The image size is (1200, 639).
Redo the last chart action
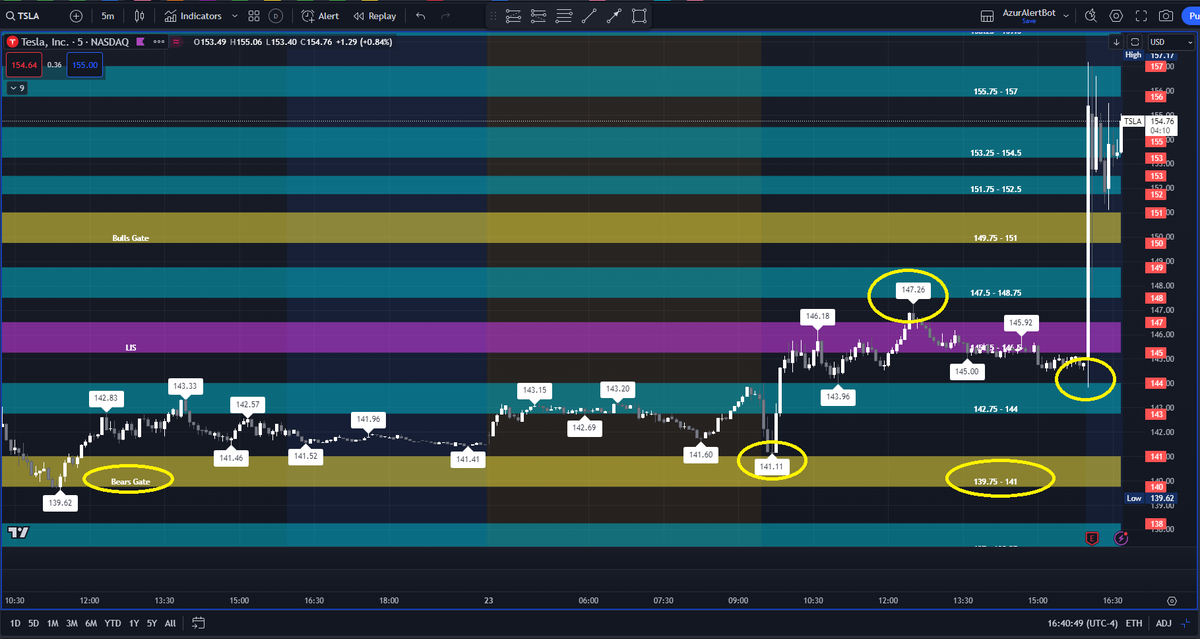[x=447, y=16]
